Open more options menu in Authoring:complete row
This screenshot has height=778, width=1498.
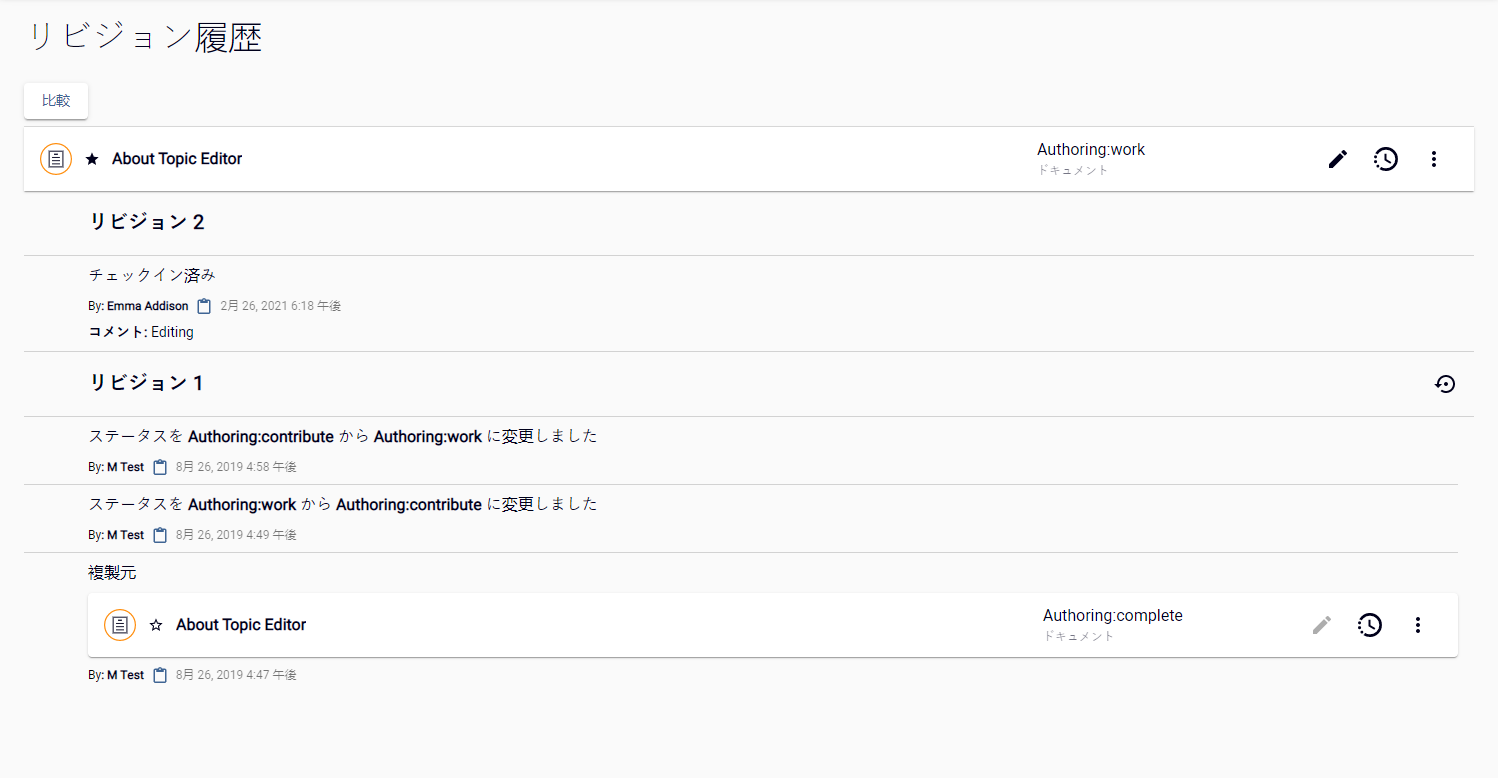(1418, 625)
